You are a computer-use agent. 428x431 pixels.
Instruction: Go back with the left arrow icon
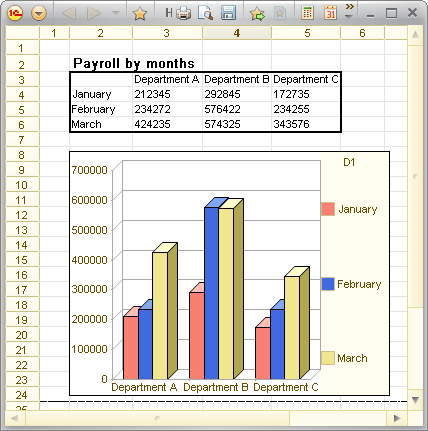pyautogui.click(x=69, y=13)
